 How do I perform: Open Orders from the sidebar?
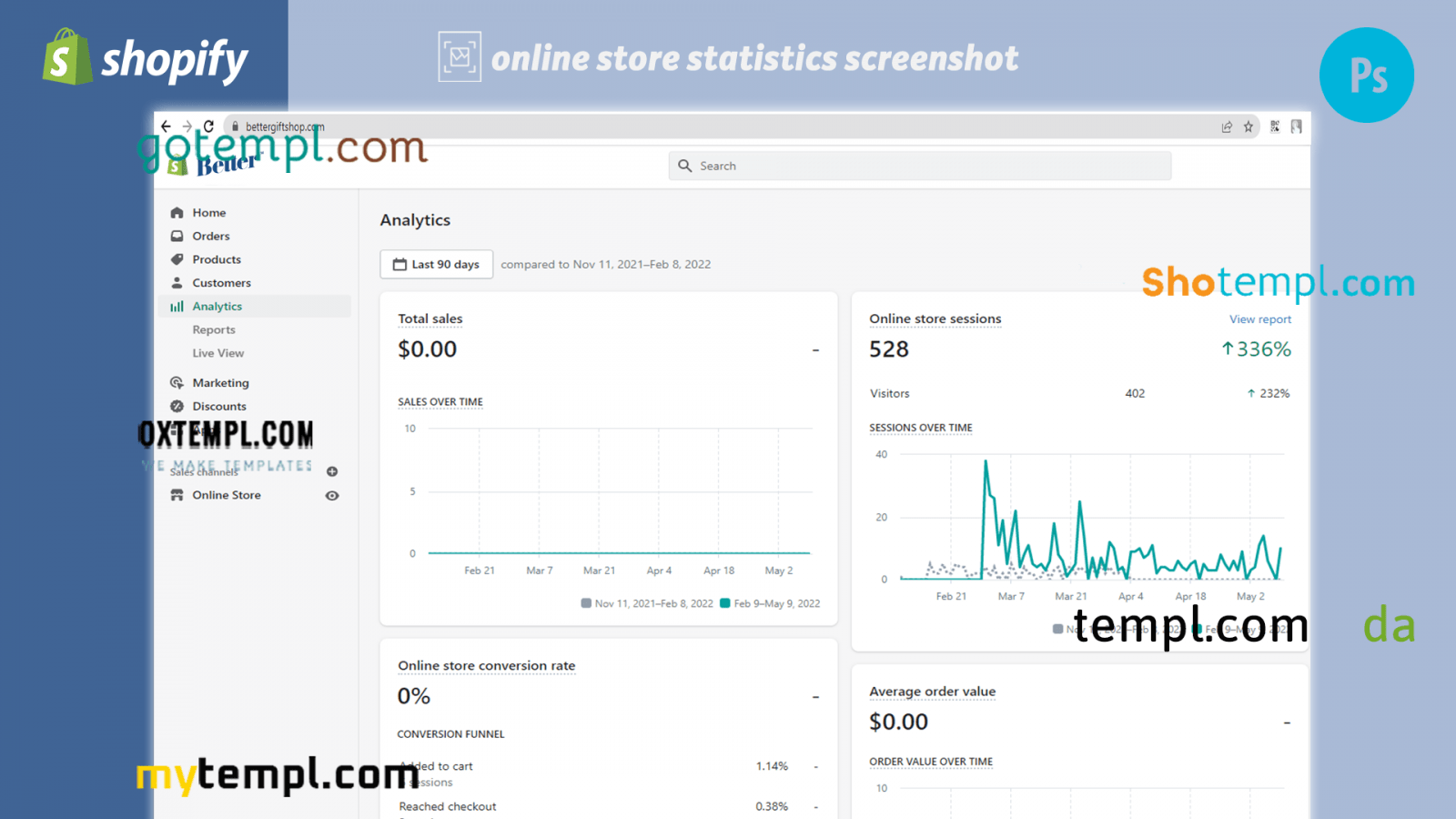210,237
